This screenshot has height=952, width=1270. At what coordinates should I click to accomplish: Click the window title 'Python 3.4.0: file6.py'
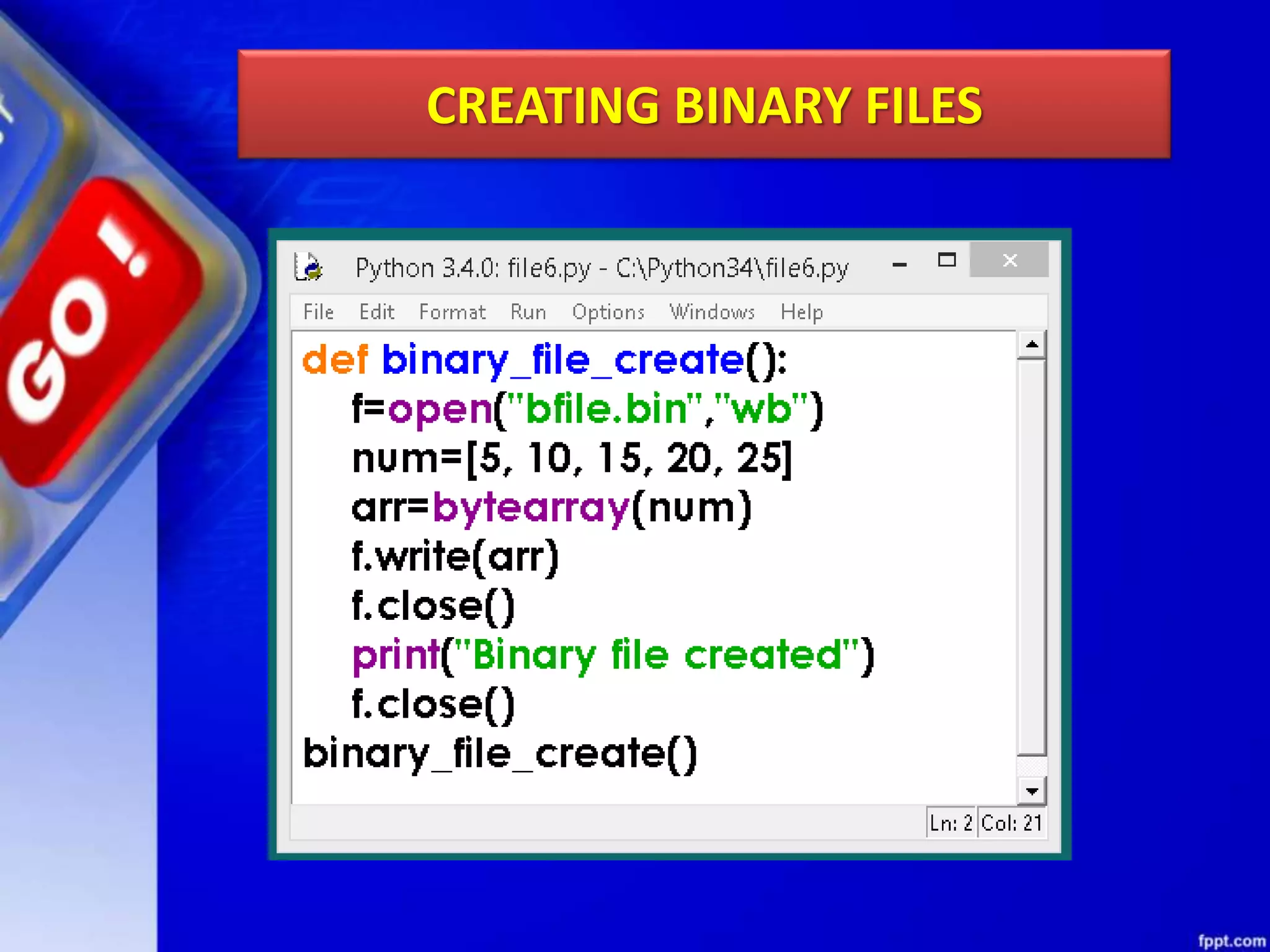click(473, 268)
